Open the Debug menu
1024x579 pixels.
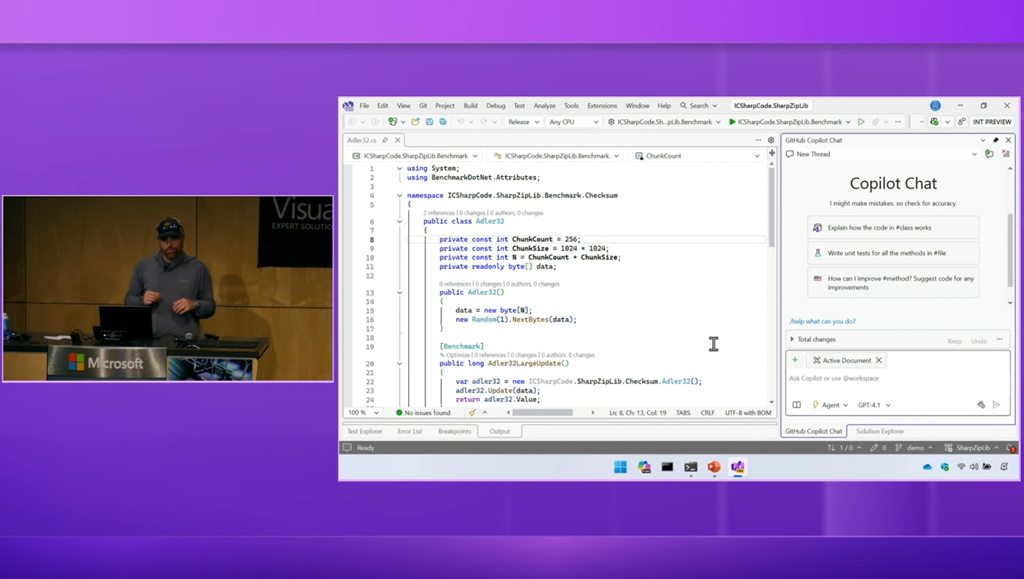pos(496,106)
